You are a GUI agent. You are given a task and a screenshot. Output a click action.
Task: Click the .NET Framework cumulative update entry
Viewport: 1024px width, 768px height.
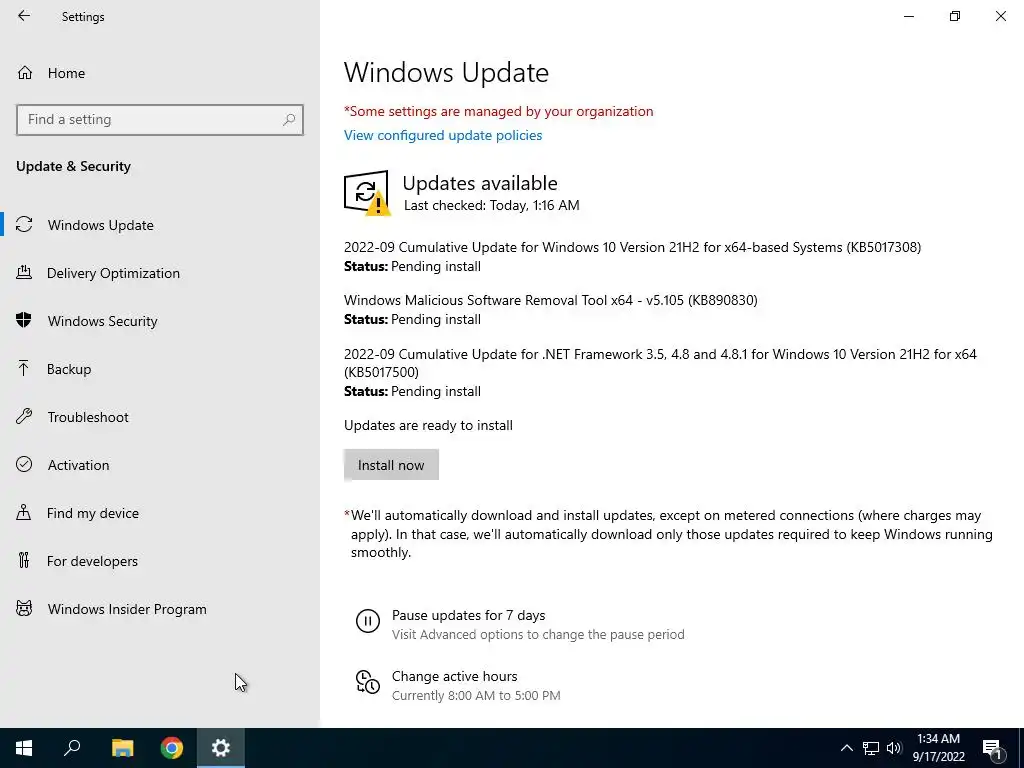(660, 363)
